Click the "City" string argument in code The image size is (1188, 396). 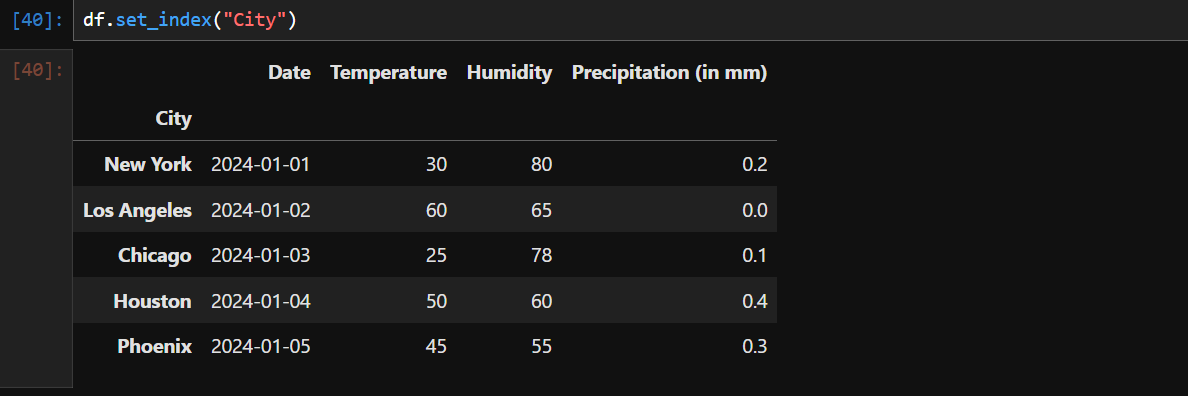click(255, 20)
